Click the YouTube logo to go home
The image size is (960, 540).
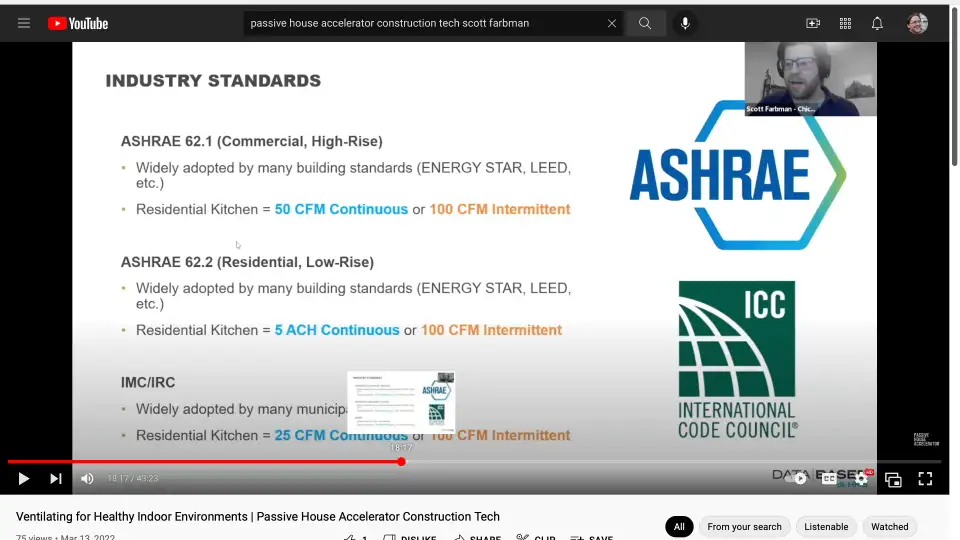[77, 23]
